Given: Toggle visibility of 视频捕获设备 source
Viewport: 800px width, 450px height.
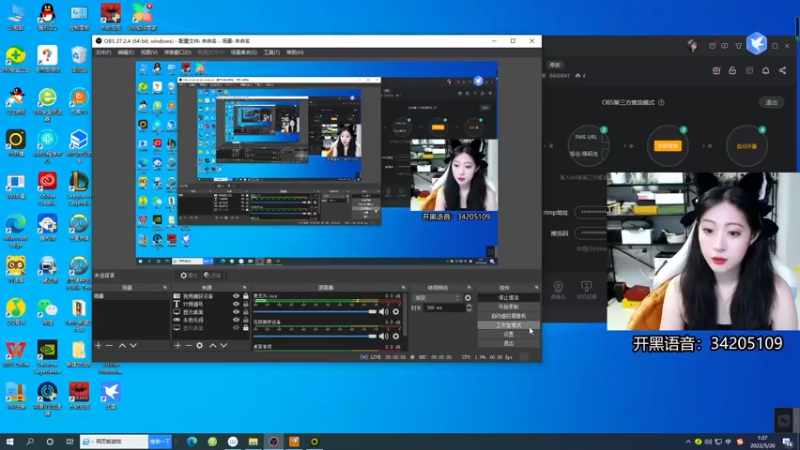Looking at the screenshot, I should click(237, 296).
